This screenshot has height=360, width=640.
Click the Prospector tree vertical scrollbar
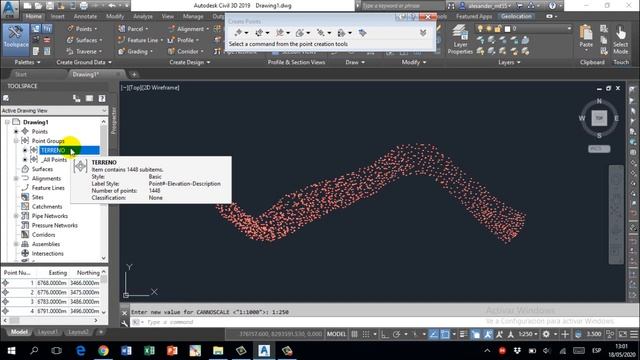click(104, 190)
